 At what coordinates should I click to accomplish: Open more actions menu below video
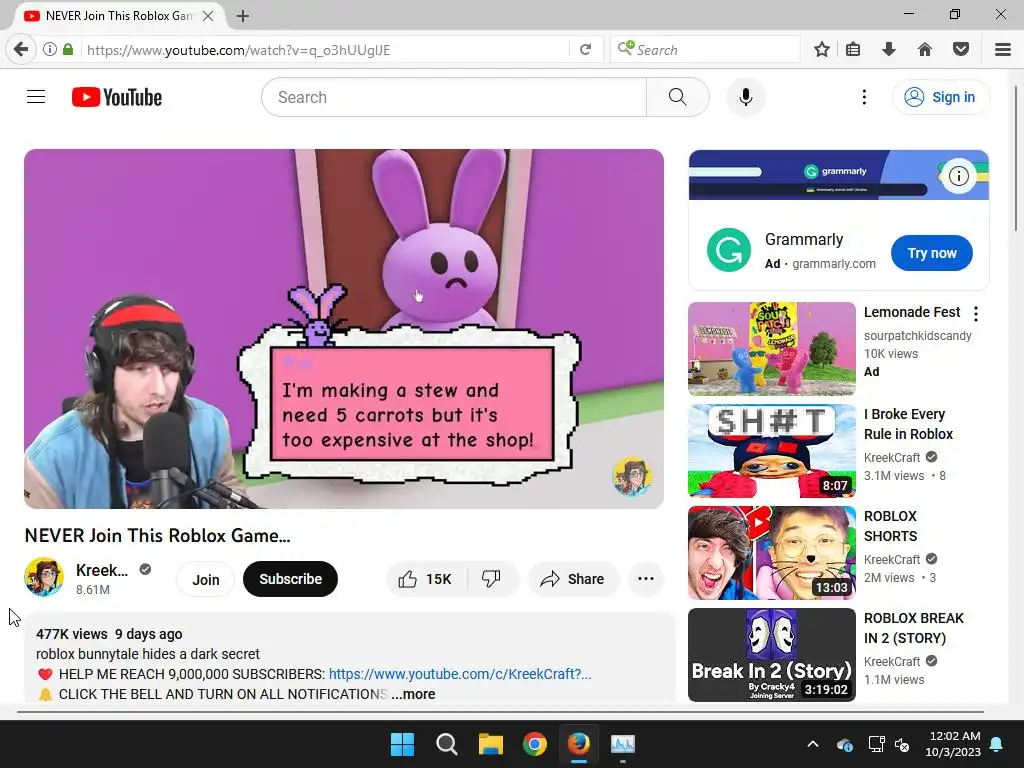tap(645, 579)
